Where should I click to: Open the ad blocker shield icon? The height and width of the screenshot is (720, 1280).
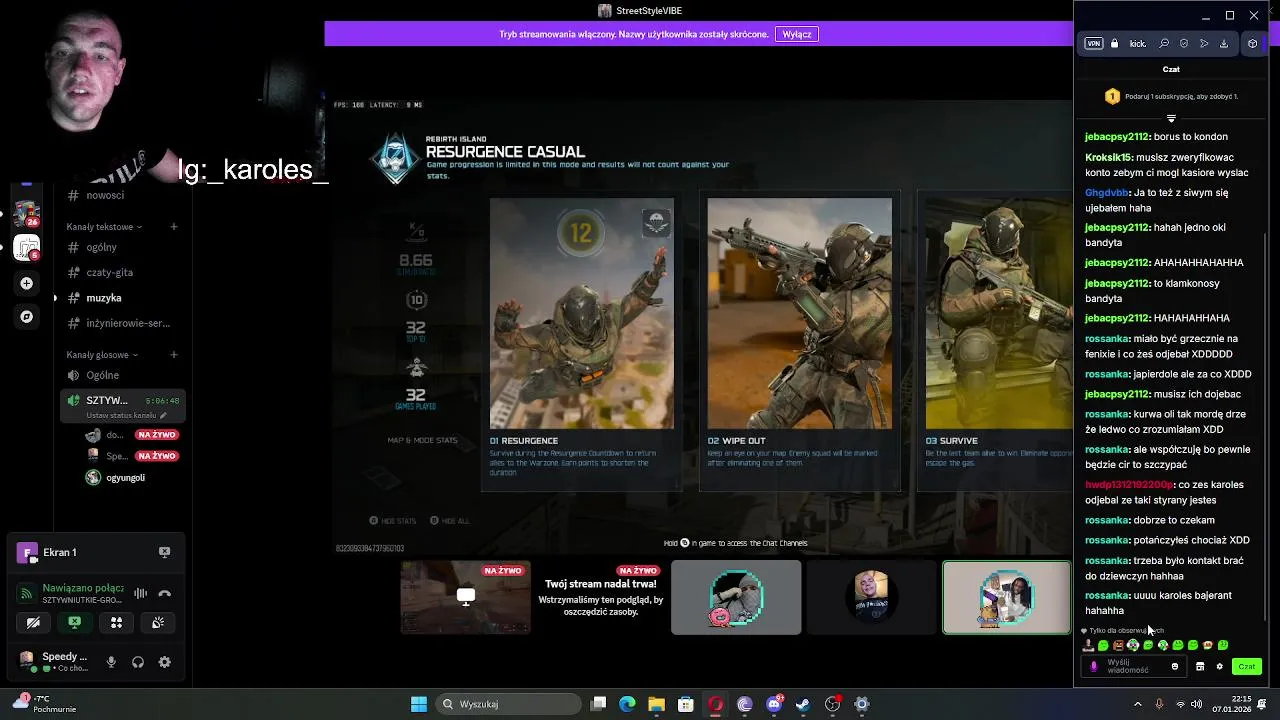pyautogui.click(x=1184, y=44)
